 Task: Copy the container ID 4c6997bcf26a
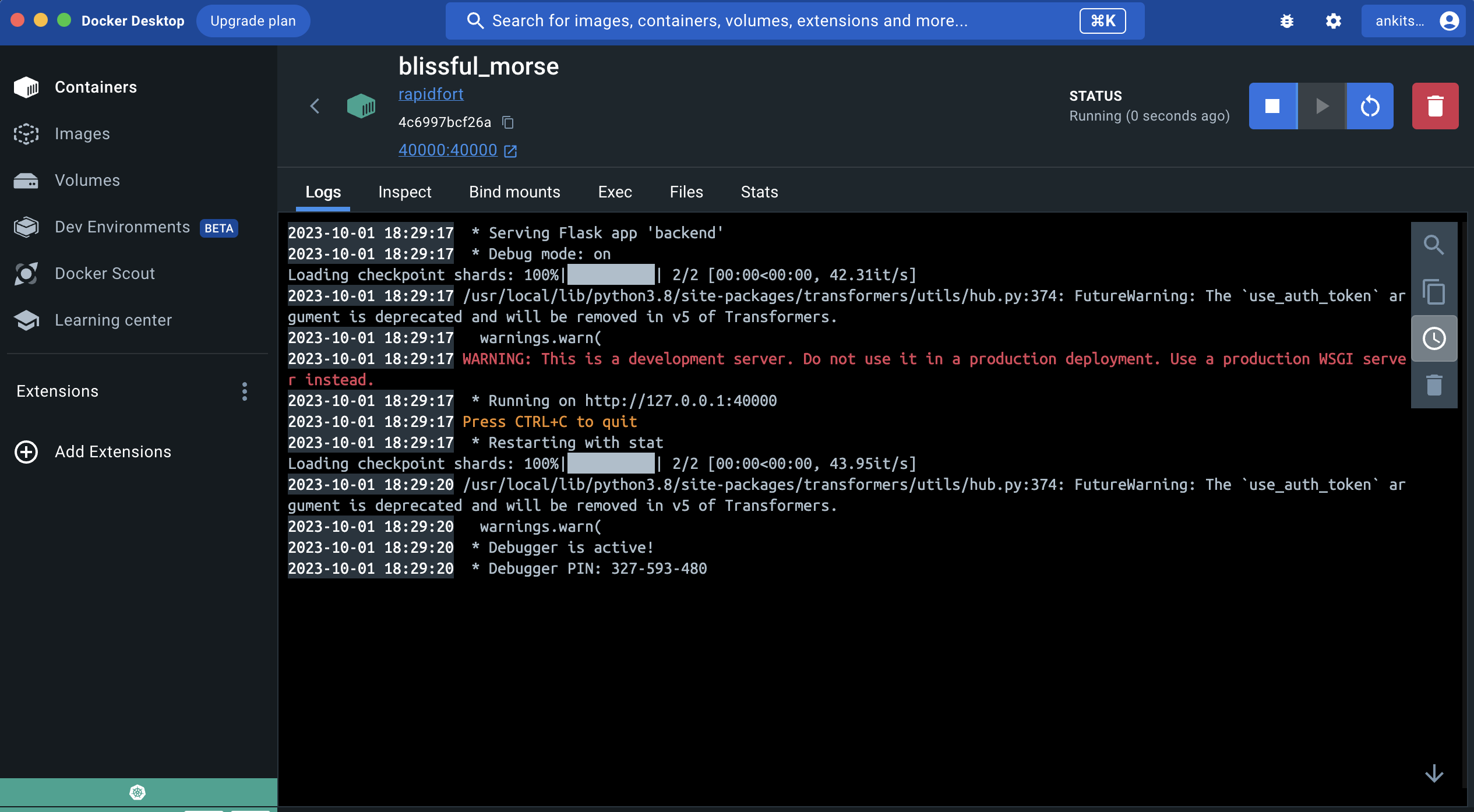[508, 122]
